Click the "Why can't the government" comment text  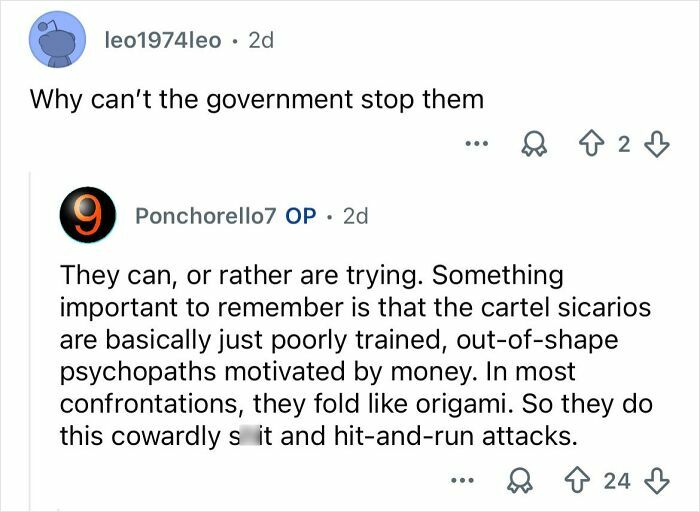click(x=257, y=99)
